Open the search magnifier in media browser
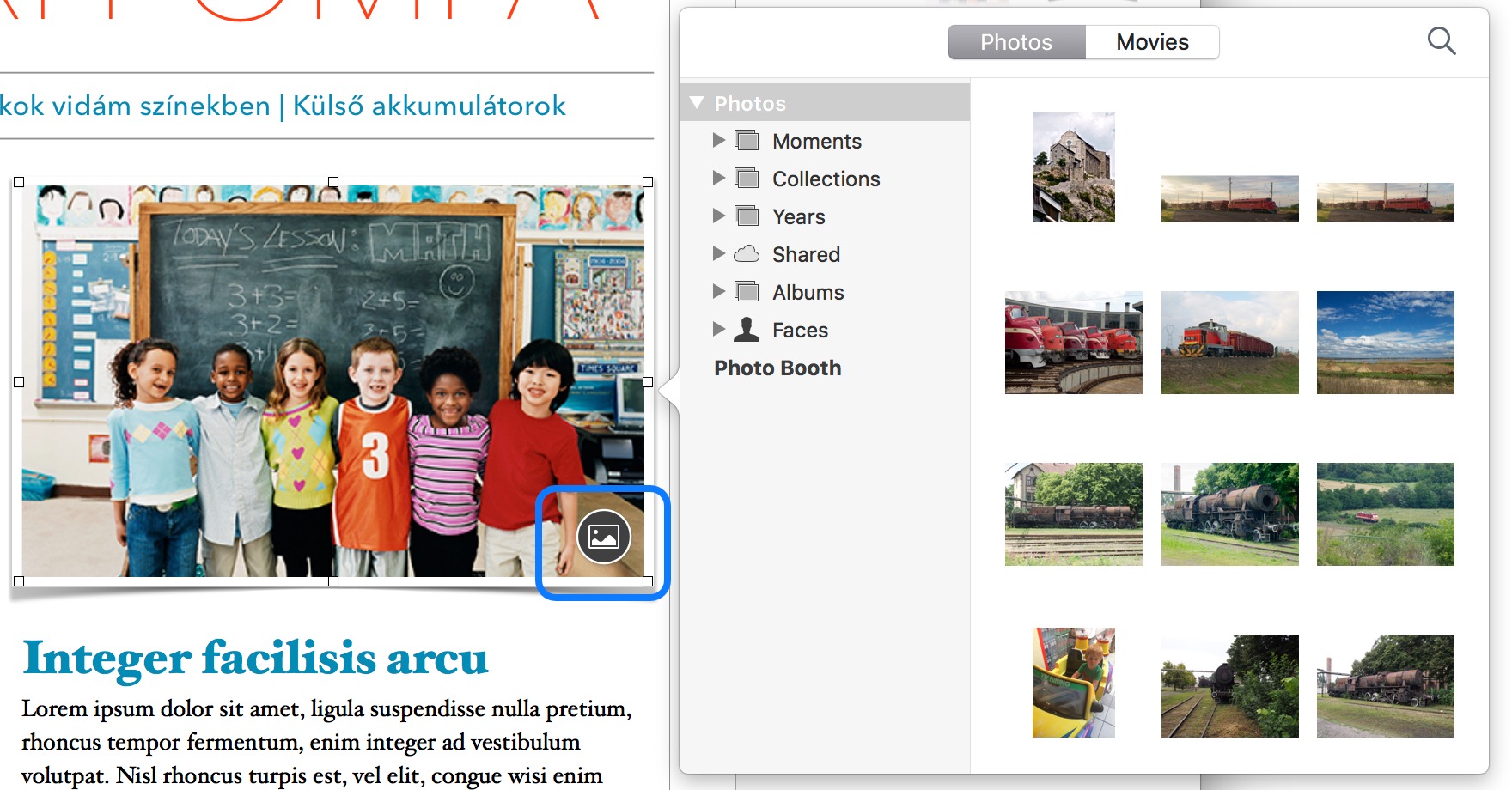1512x790 pixels. (x=1441, y=40)
